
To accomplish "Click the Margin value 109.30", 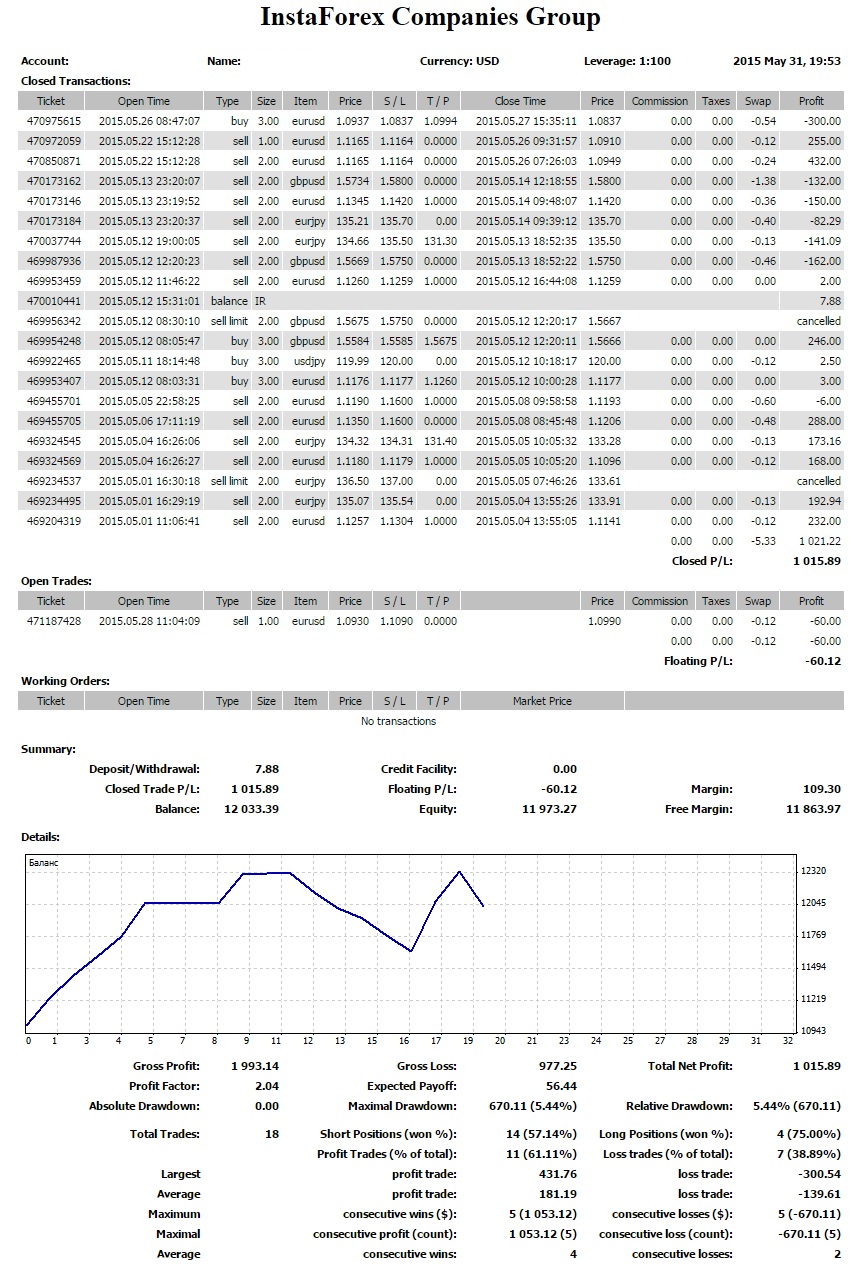I will [822, 789].
